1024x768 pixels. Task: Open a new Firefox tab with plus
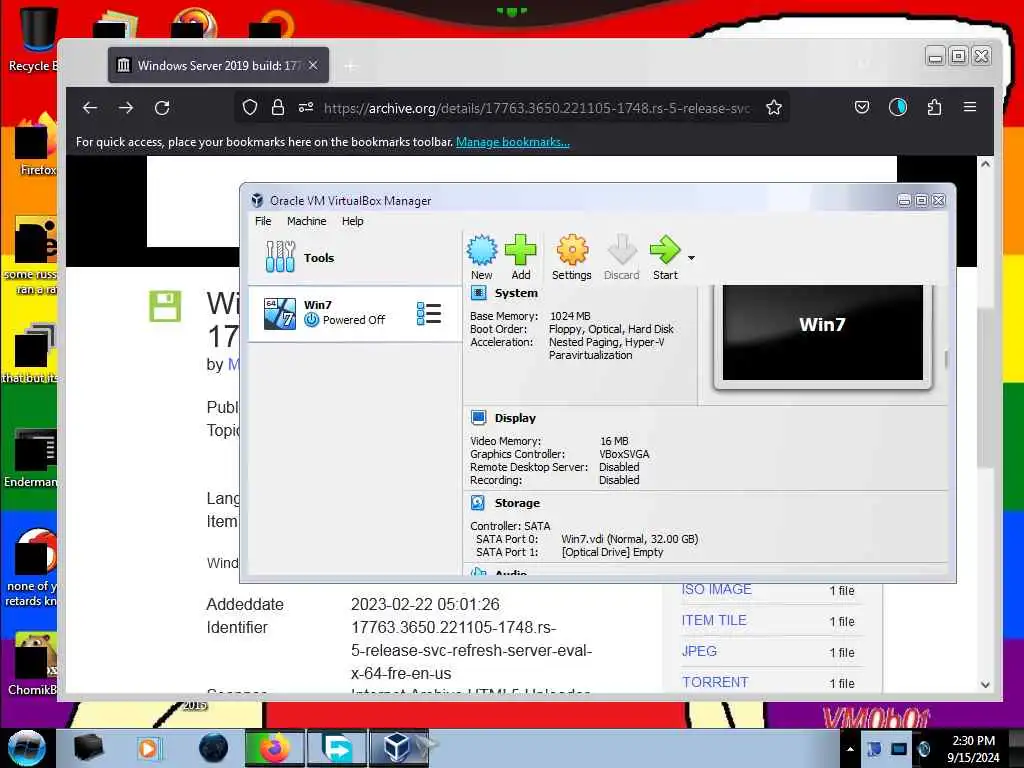351,66
